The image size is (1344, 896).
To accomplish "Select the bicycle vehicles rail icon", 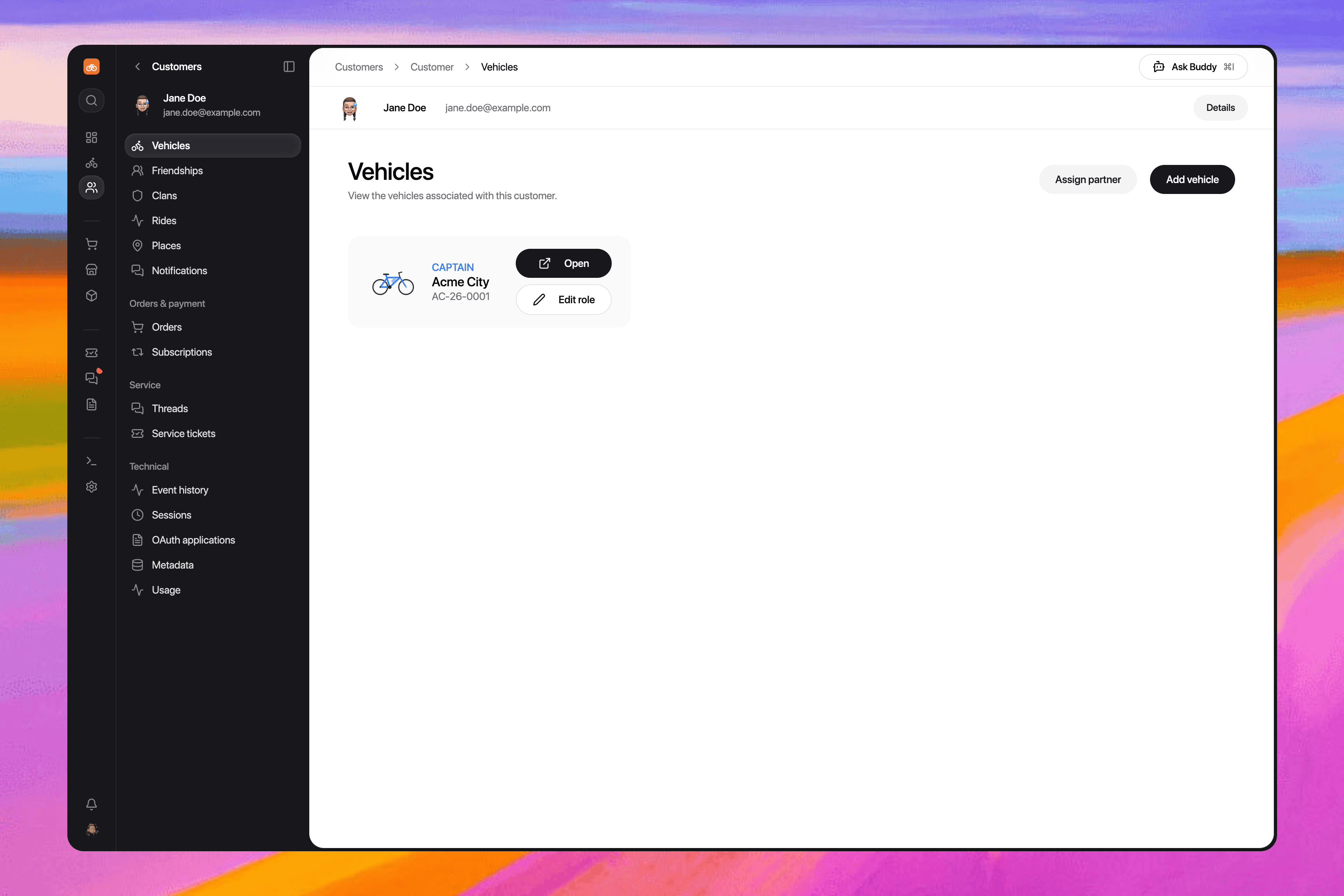I will [92, 163].
